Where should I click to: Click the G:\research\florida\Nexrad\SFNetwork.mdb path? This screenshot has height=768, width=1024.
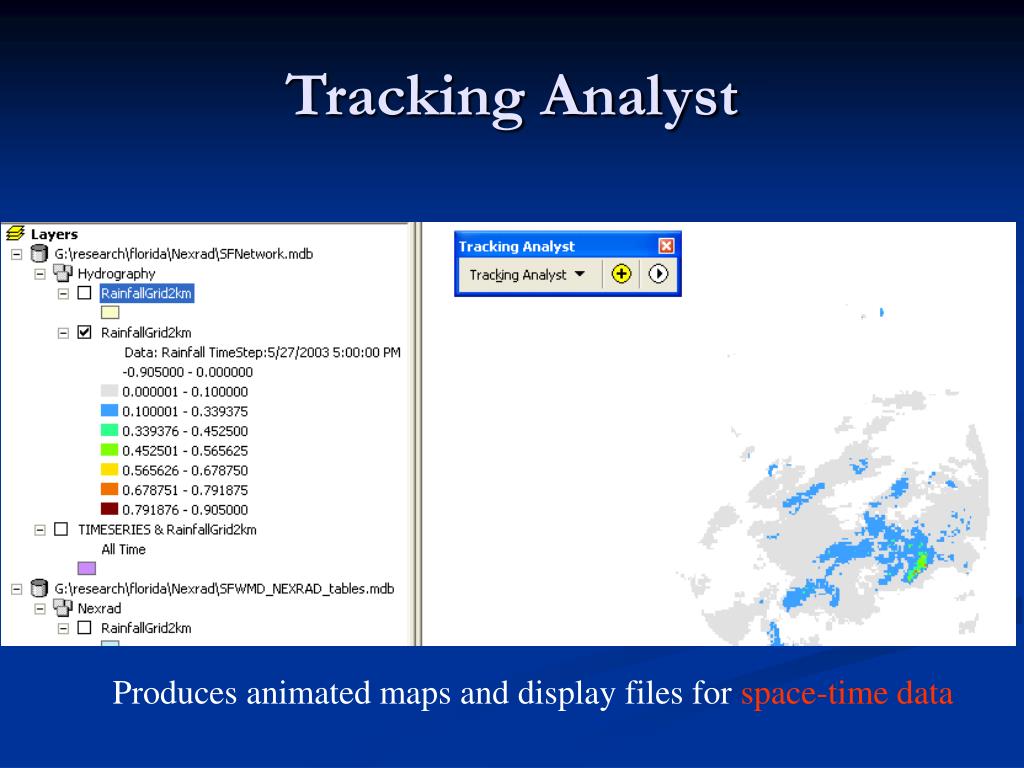(x=184, y=254)
